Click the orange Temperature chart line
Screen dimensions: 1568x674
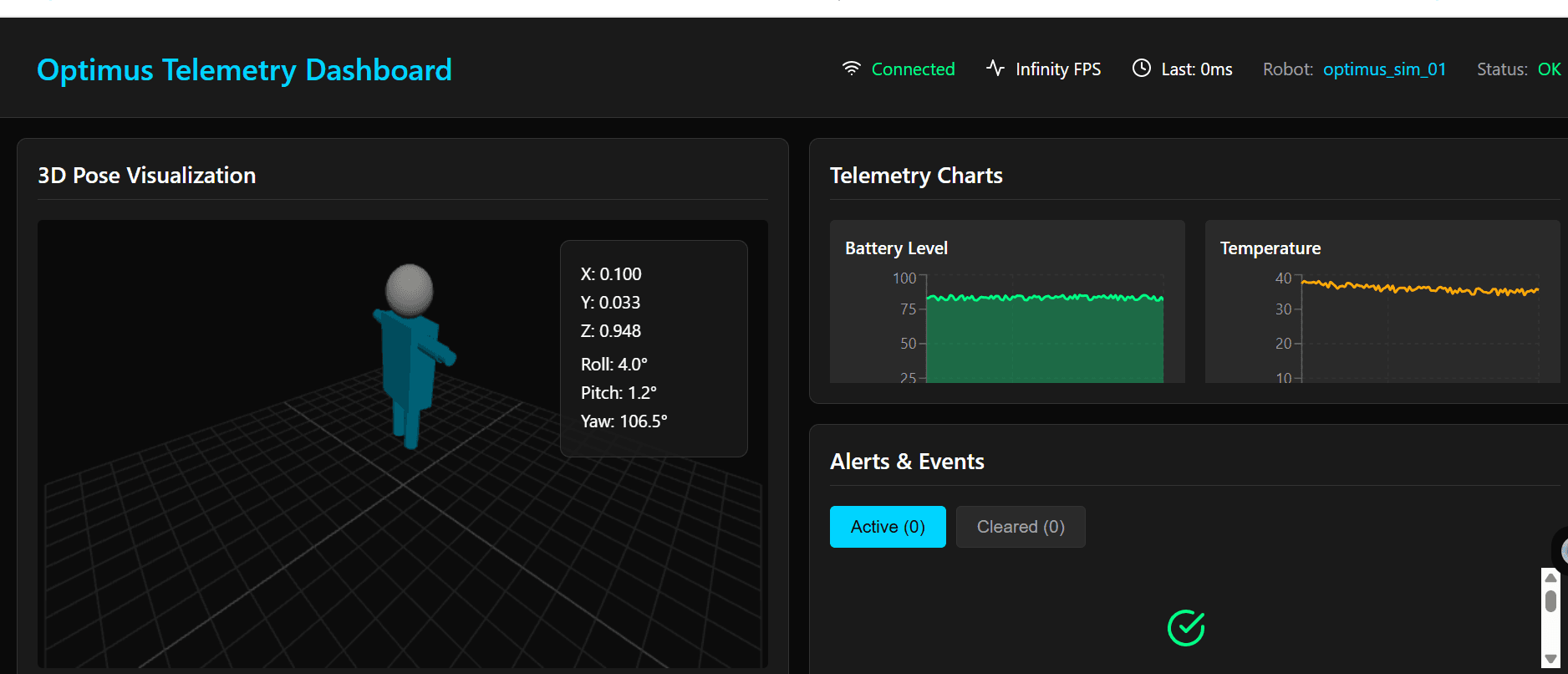pyautogui.click(x=1421, y=288)
